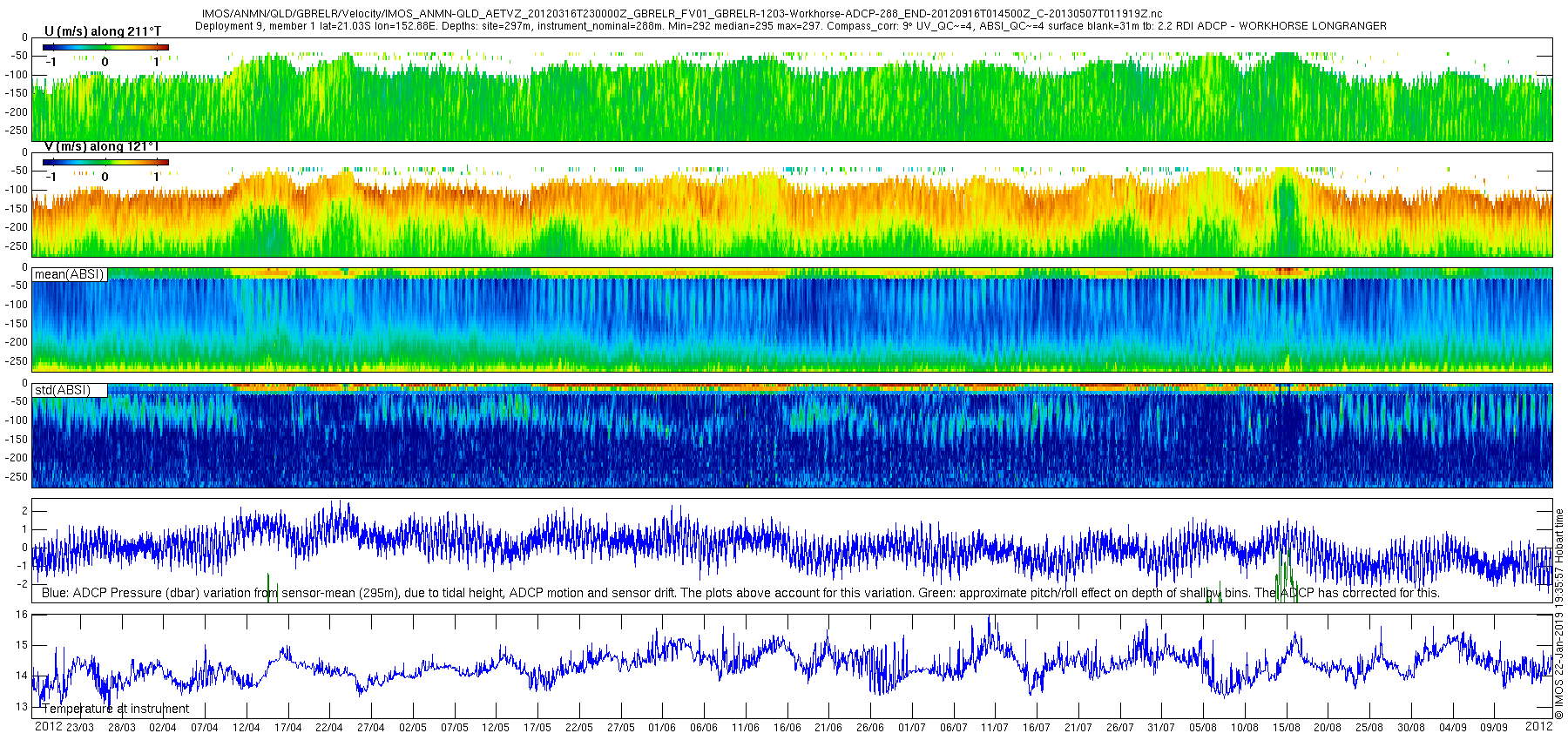The width and height of the screenshot is (1568, 740).
Task: Click the '07/04' date tick label
Action: click(x=205, y=728)
